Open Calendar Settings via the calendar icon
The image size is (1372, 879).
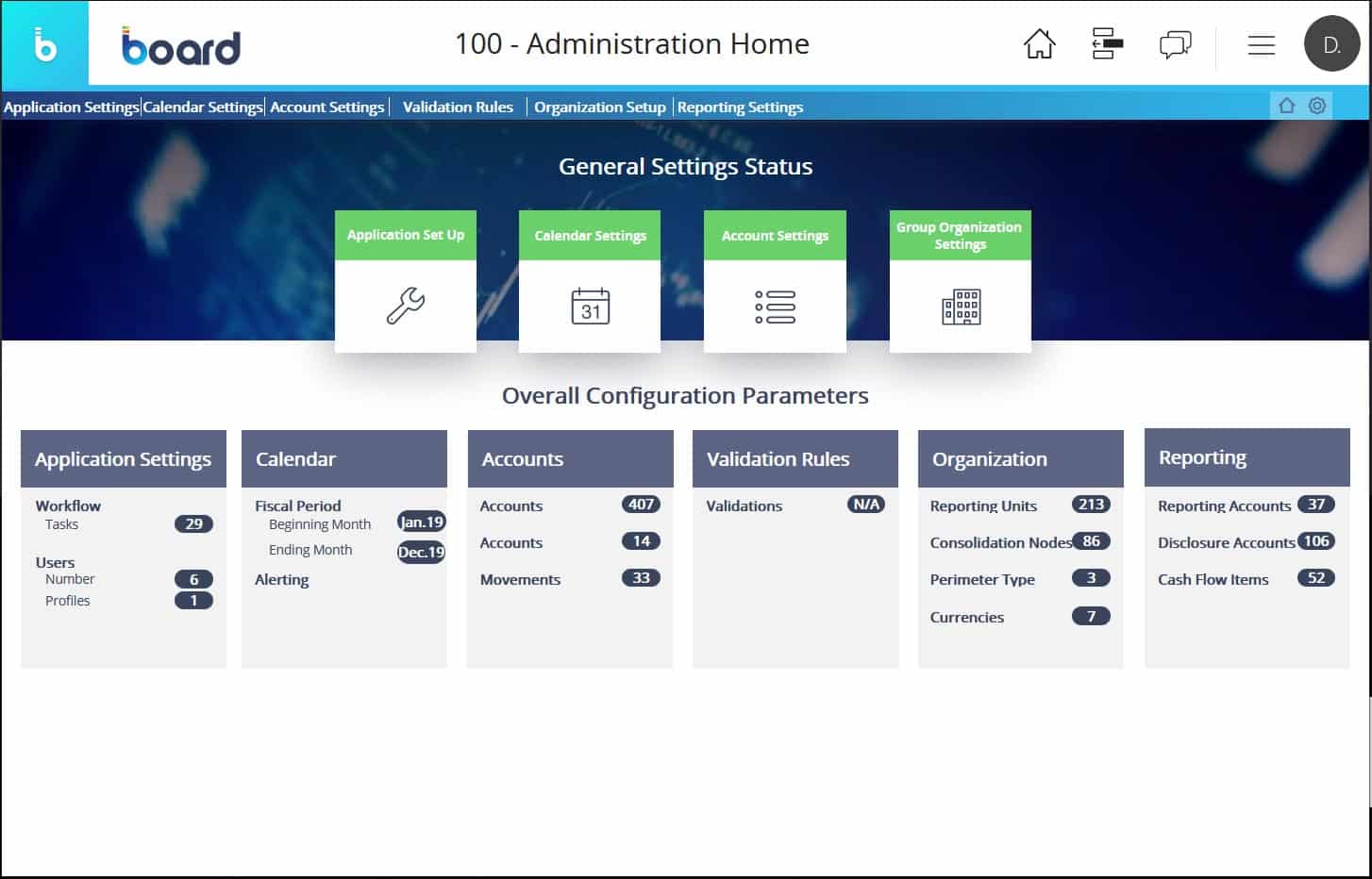point(589,306)
